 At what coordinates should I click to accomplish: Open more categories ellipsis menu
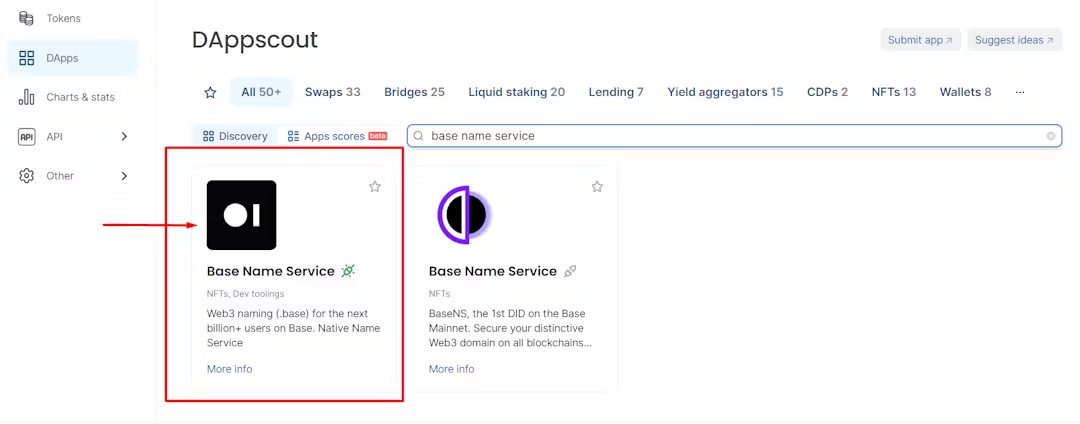tap(1020, 92)
